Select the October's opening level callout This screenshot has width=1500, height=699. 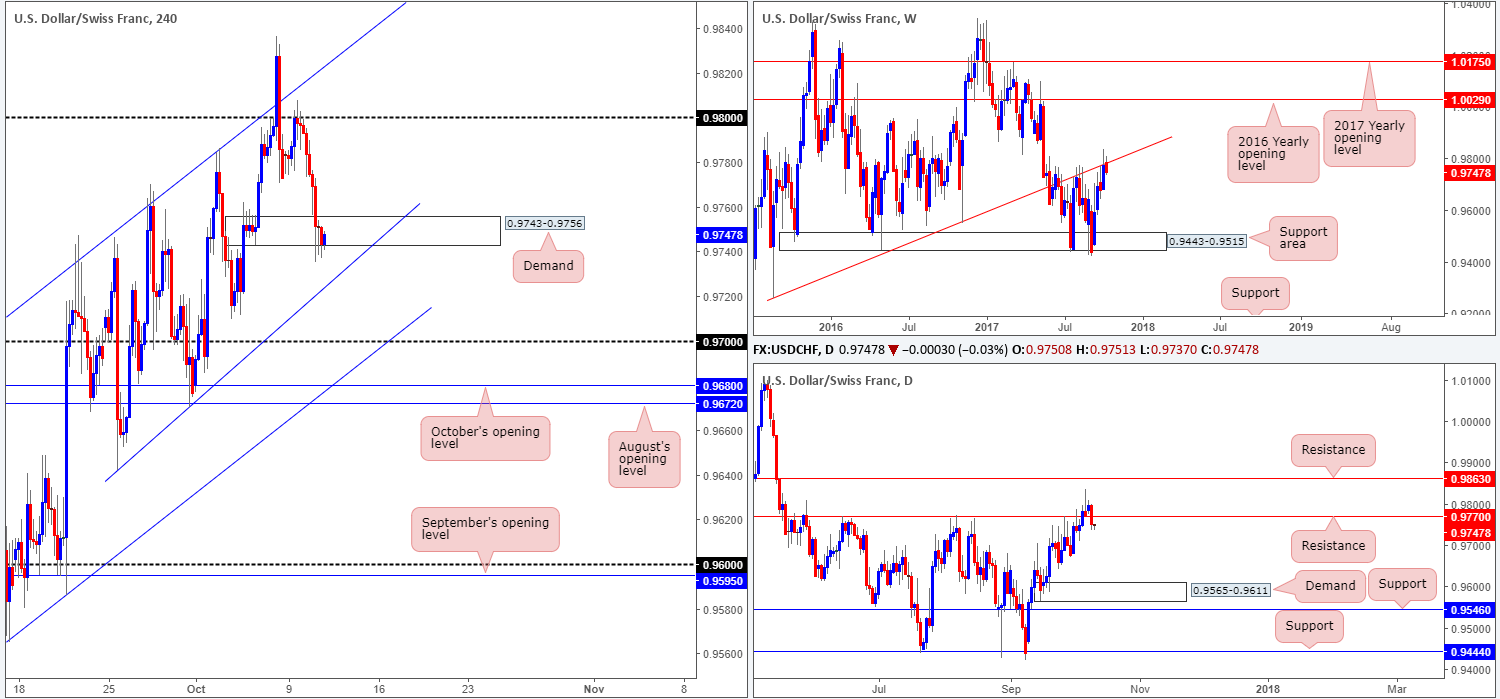[486, 438]
